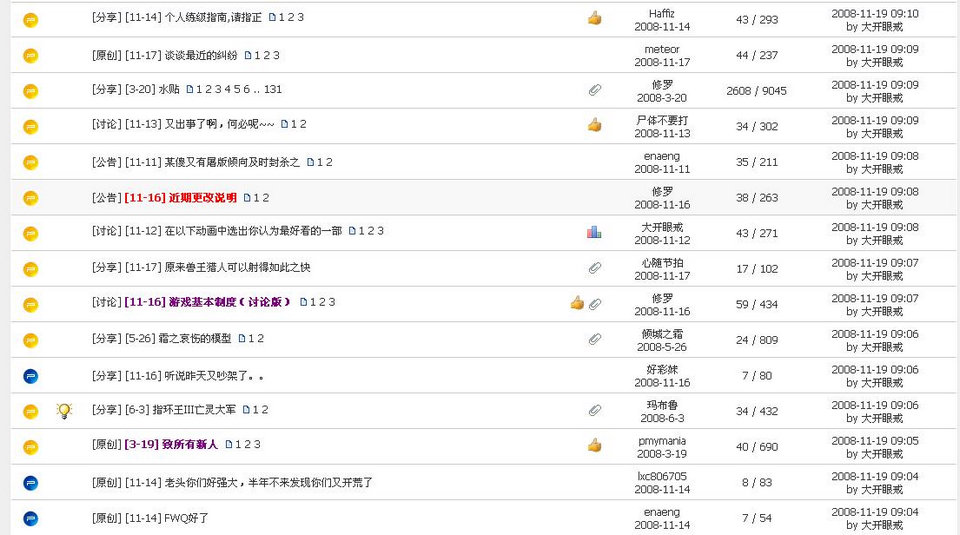Open the thread FWQ好了
Screen dimensions: 960x535
click(167, 518)
